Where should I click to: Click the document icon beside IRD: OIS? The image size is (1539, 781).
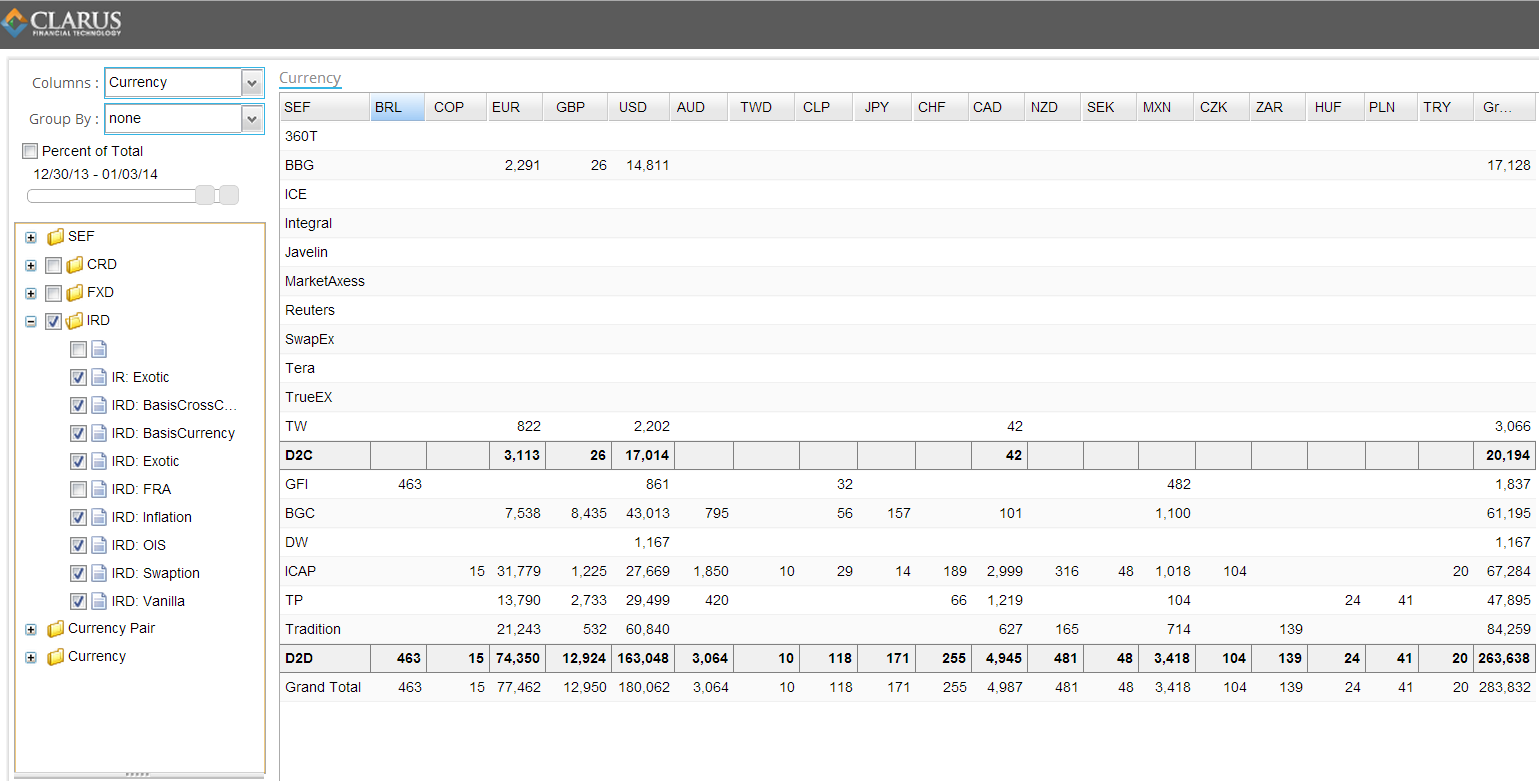pyautogui.click(x=98, y=545)
